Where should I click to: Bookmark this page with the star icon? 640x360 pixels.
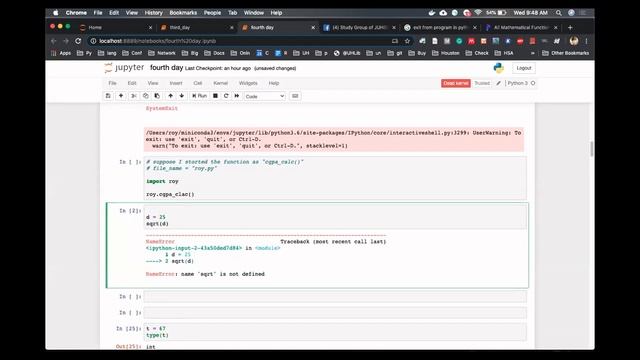tap(407, 41)
